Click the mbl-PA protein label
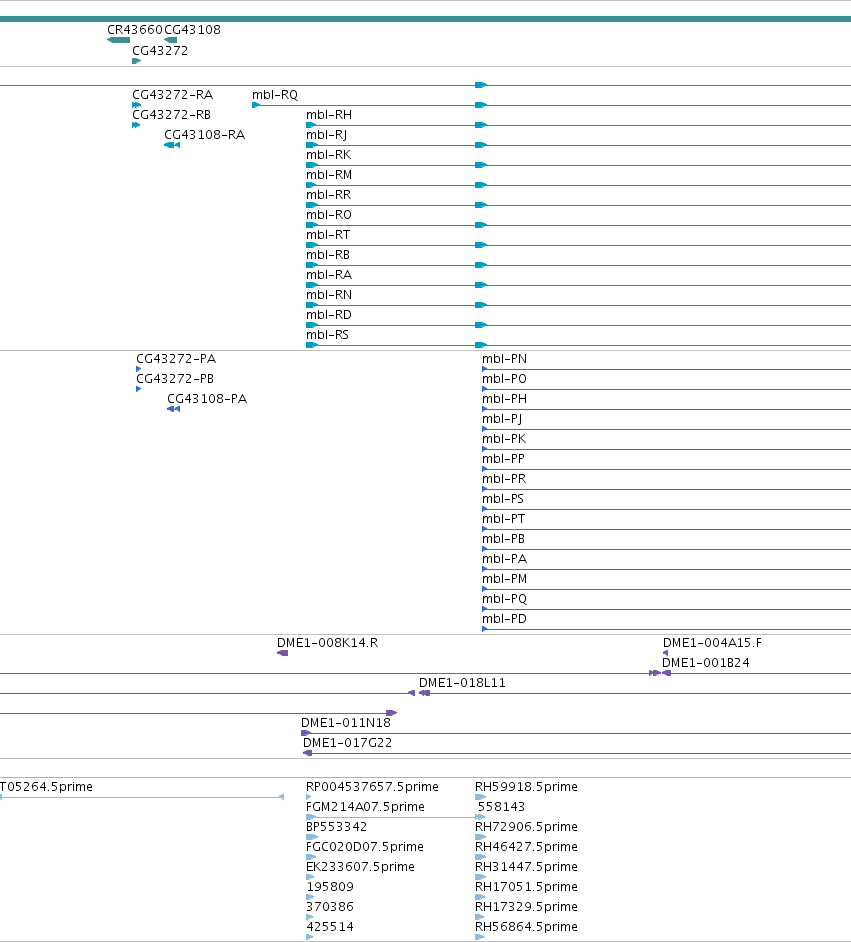Image resolution: width=851 pixels, height=942 pixels. pos(504,559)
